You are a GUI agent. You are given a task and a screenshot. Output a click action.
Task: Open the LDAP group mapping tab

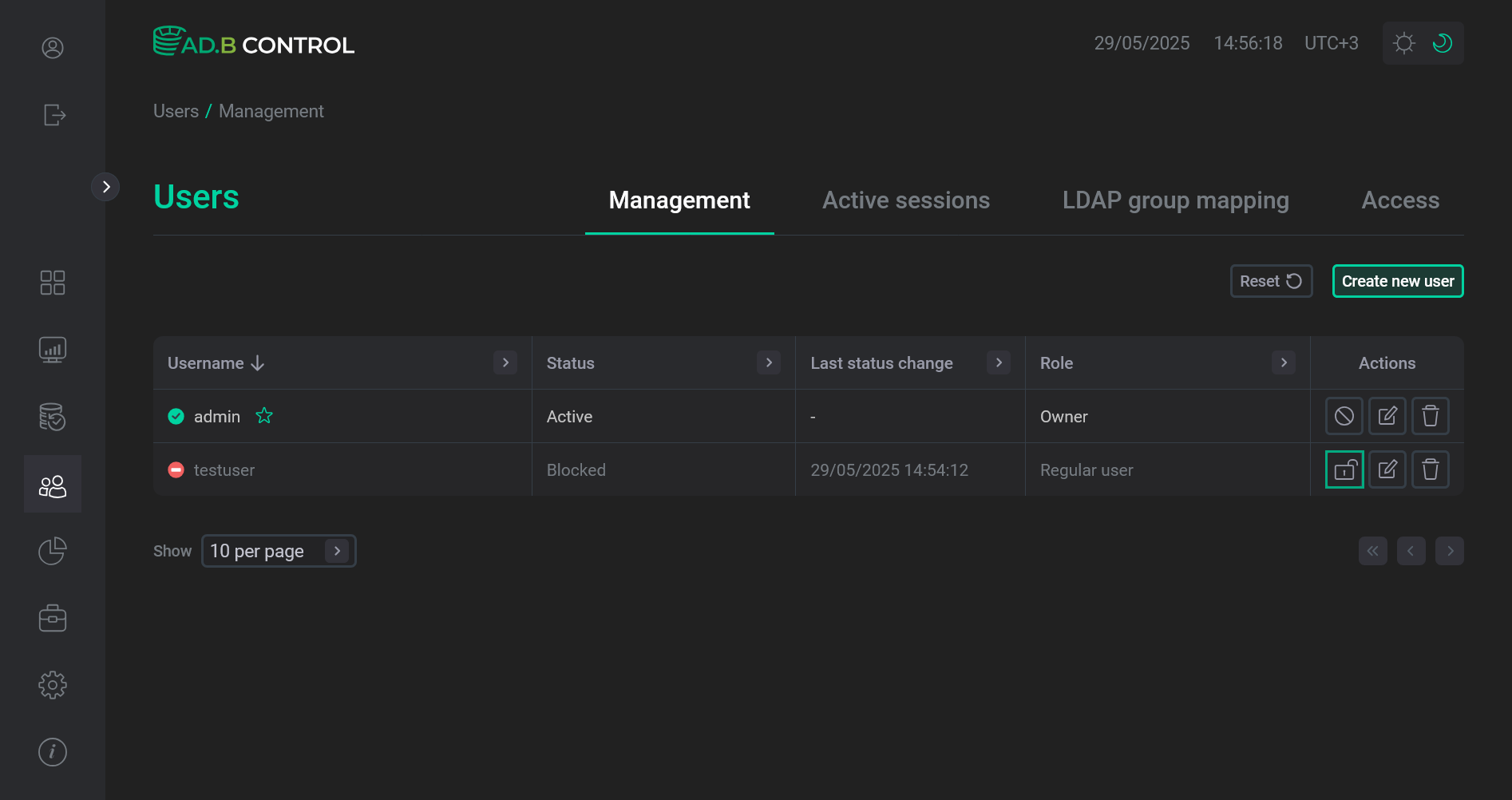click(x=1175, y=200)
